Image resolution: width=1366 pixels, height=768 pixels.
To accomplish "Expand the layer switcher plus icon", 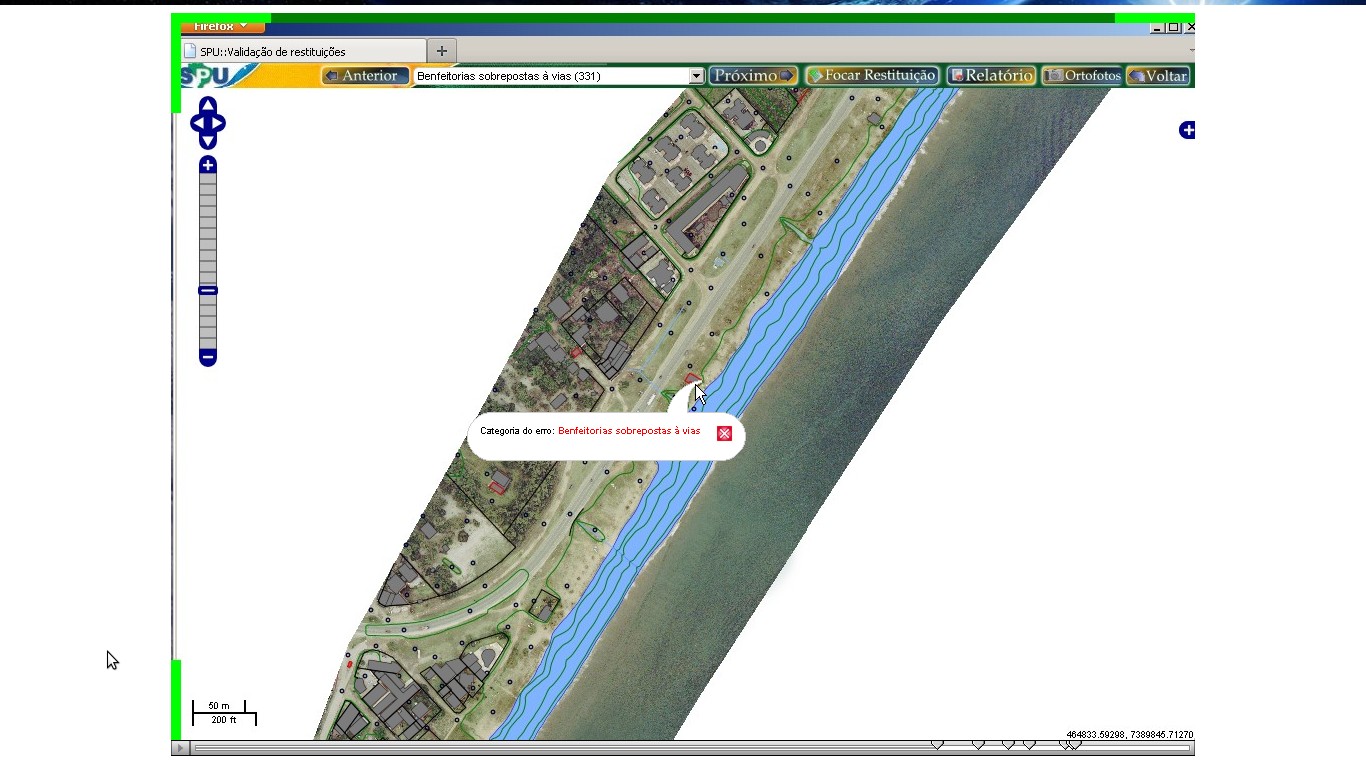I will point(1187,130).
